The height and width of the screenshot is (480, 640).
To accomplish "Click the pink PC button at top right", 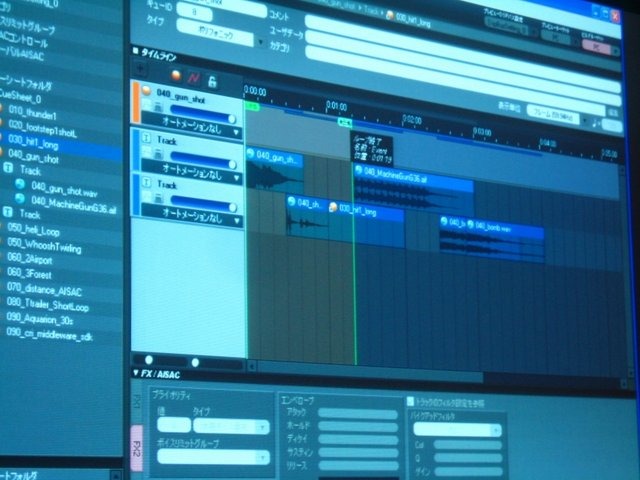I will tap(596, 47).
